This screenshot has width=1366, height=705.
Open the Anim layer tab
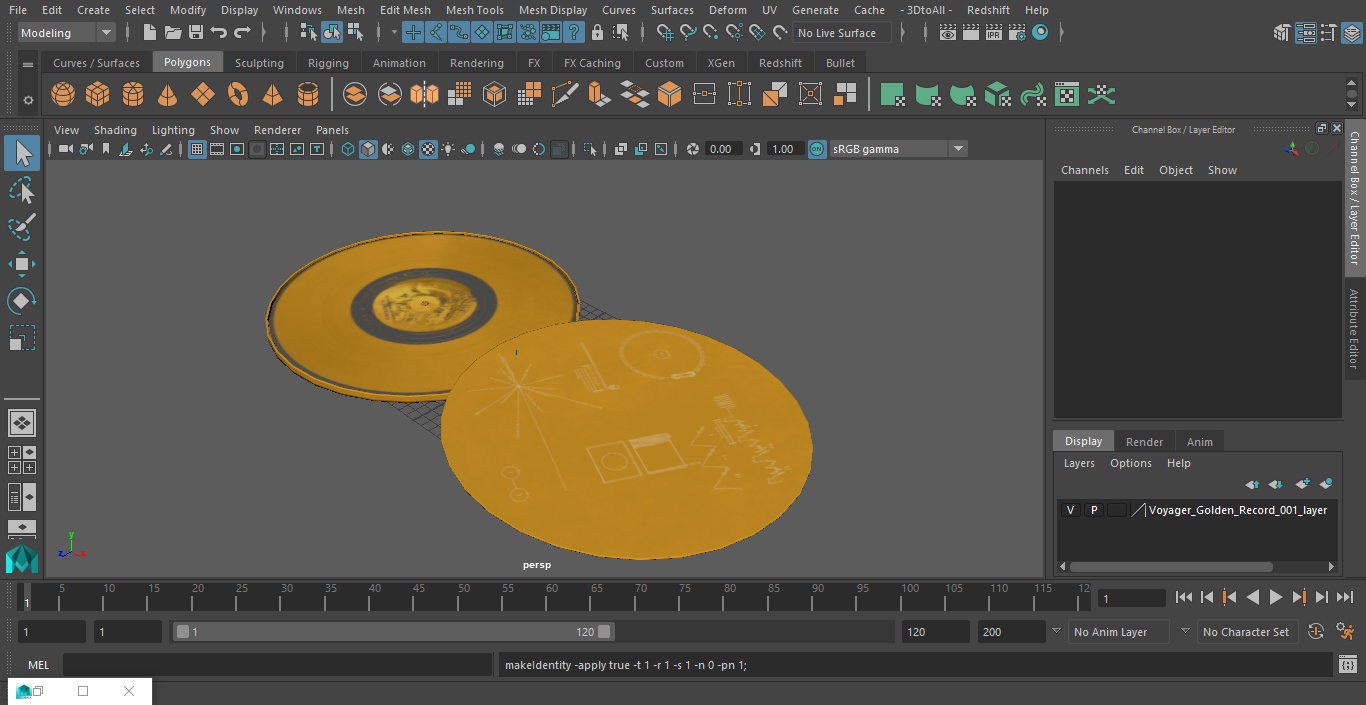click(x=1199, y=442)
